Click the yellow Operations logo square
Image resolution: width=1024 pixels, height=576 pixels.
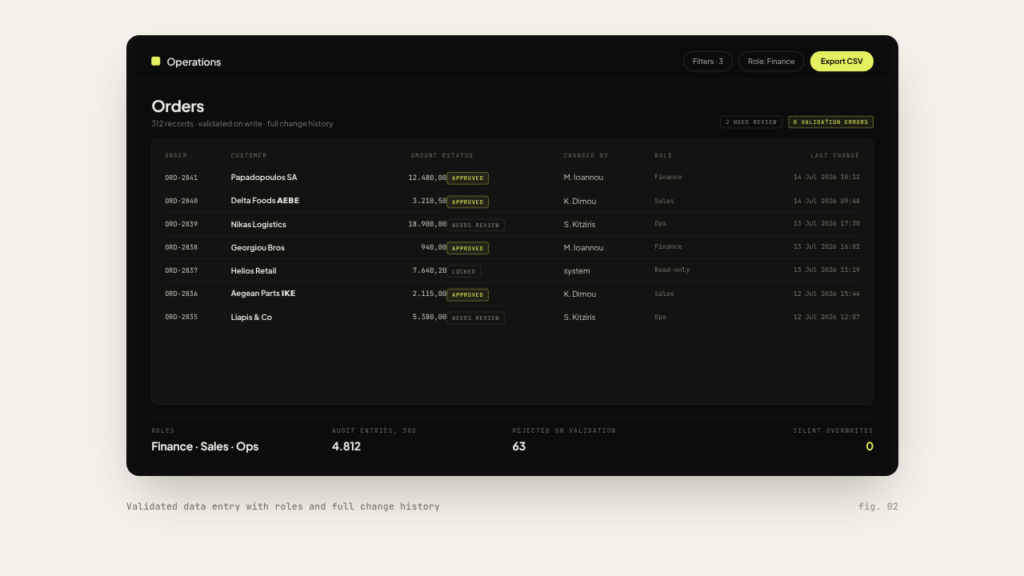click(155, 61)
